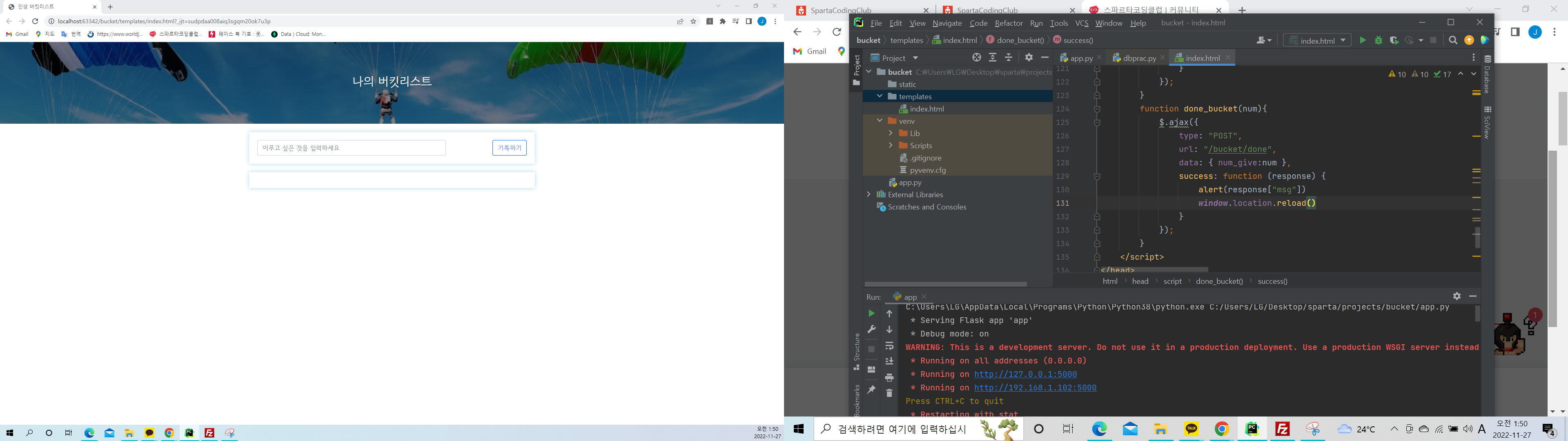
Task: Click Collapse All in Project panel
Action: 1009,57
